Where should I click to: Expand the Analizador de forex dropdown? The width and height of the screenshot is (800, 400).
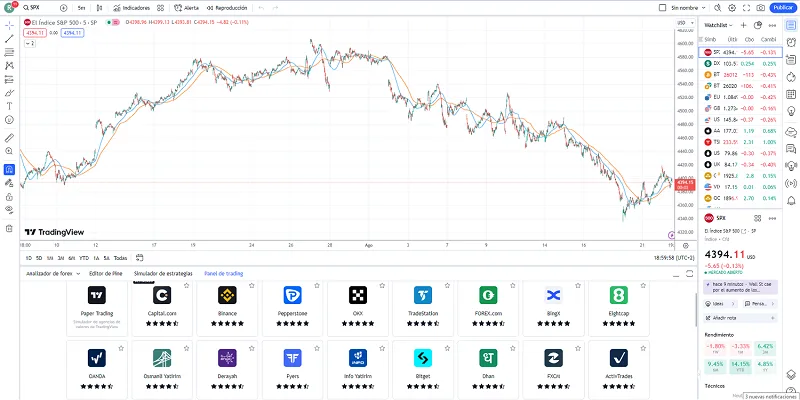(x=53, y=273)
